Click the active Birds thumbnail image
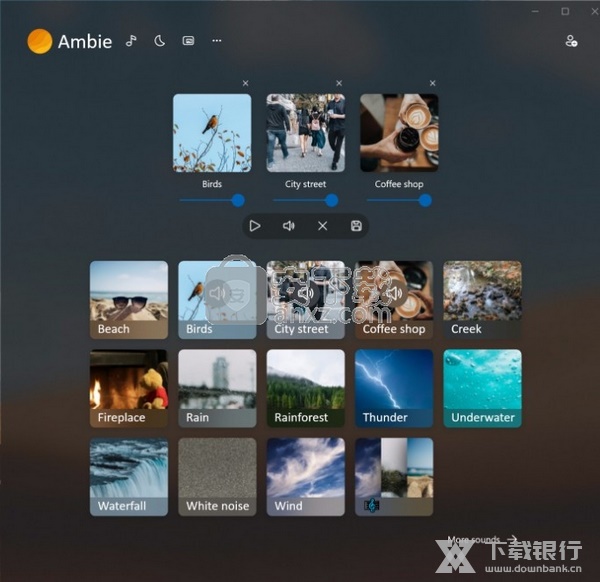The width and height of the screenshot is (600, 582). [x=212, y=133]
